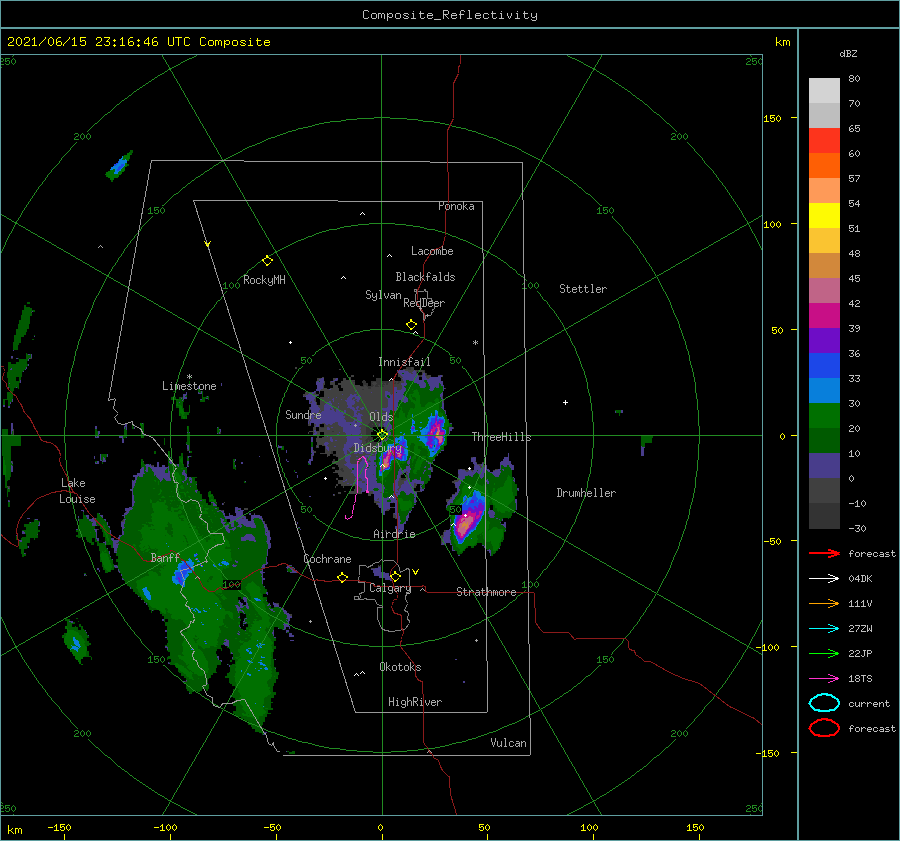Click the cyan current ellipse legend icon
The image size is (900, 841).
click(824, 703)
